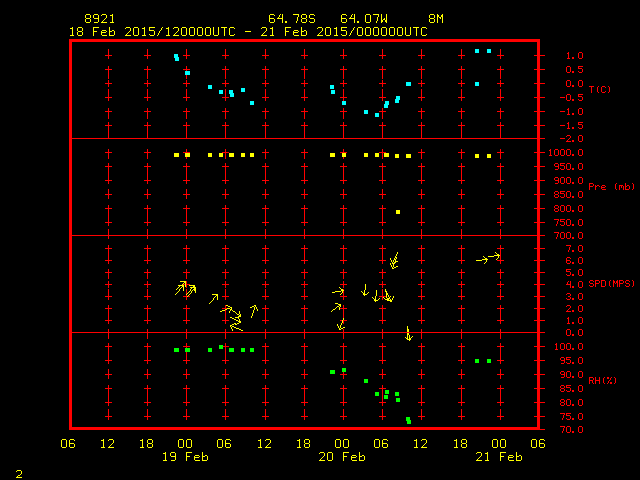Select the 19 Feb date label
Viewport: 640px width, 480px height.
(186, 457)
